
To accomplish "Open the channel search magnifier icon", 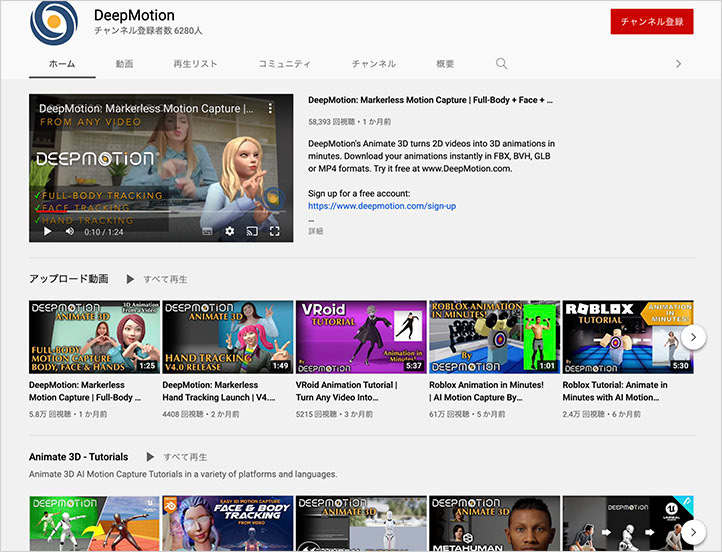I will (x=501, y=64).
